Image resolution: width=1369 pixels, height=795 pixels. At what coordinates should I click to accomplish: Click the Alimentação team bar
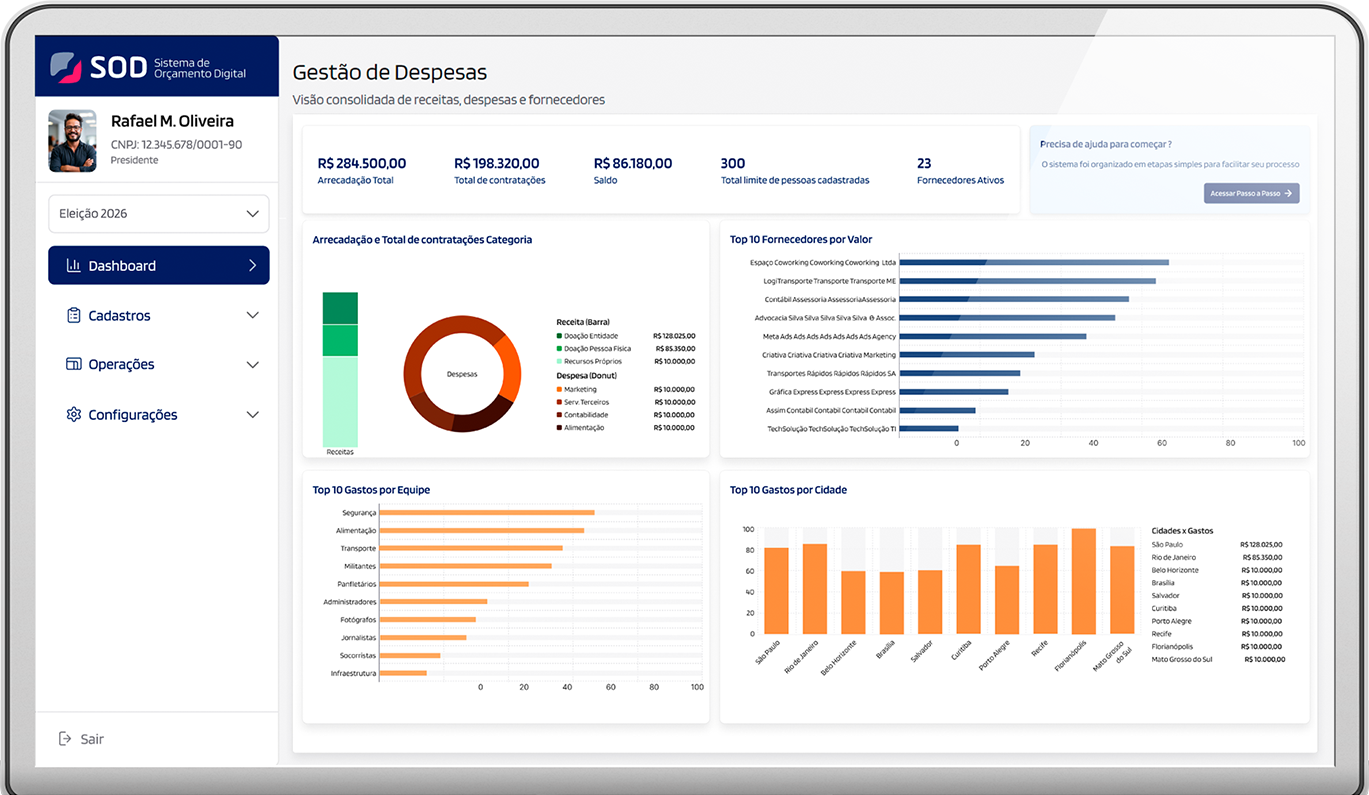482,530
